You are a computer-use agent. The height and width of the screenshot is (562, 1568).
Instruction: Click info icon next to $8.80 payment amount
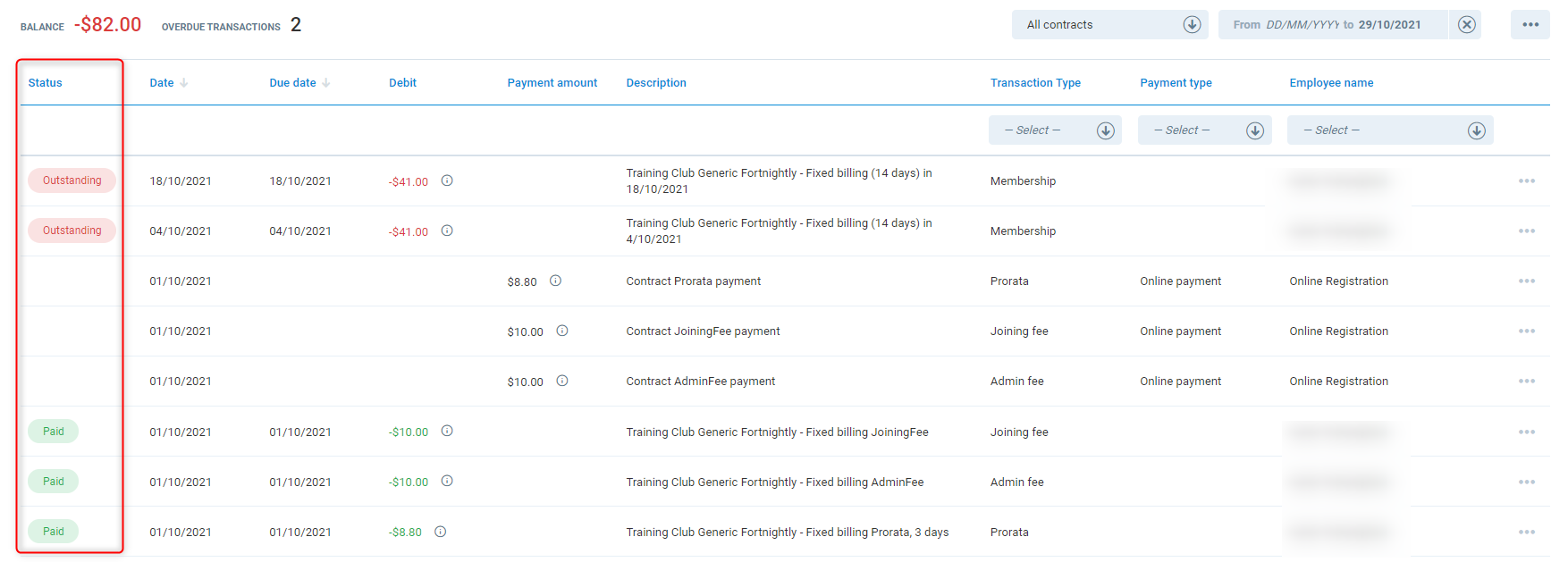(x=555, y=281)
